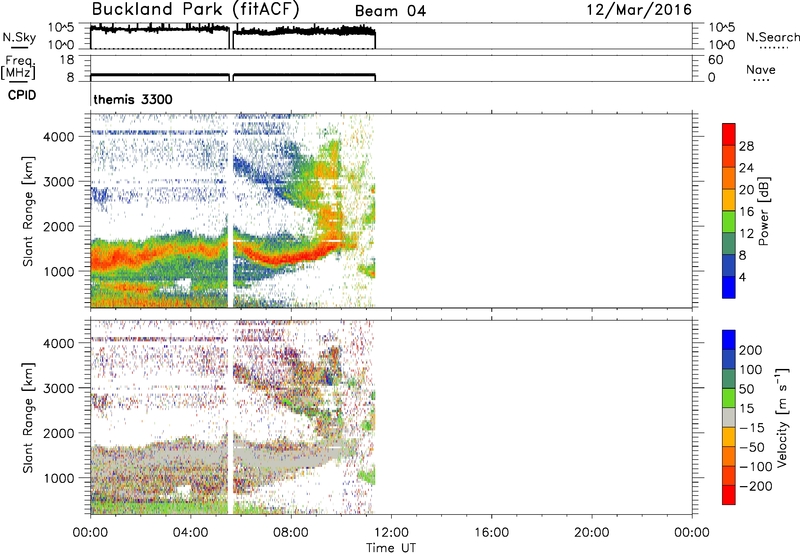
Task: Click the red bottom of velocity colorbar
Action: [x=729, y=495]
